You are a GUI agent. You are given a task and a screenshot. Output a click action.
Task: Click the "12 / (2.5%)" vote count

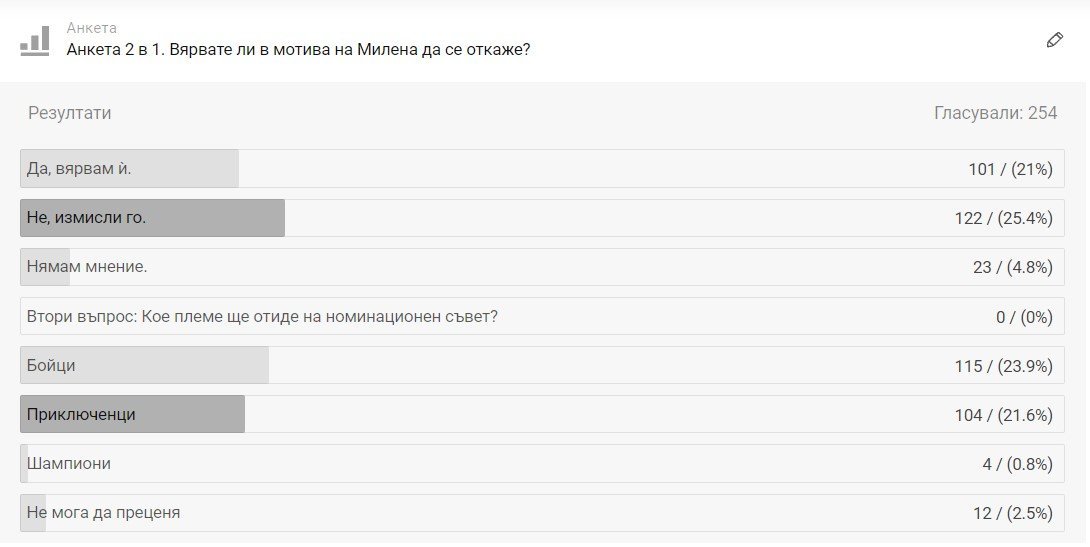click(1012, 512)
